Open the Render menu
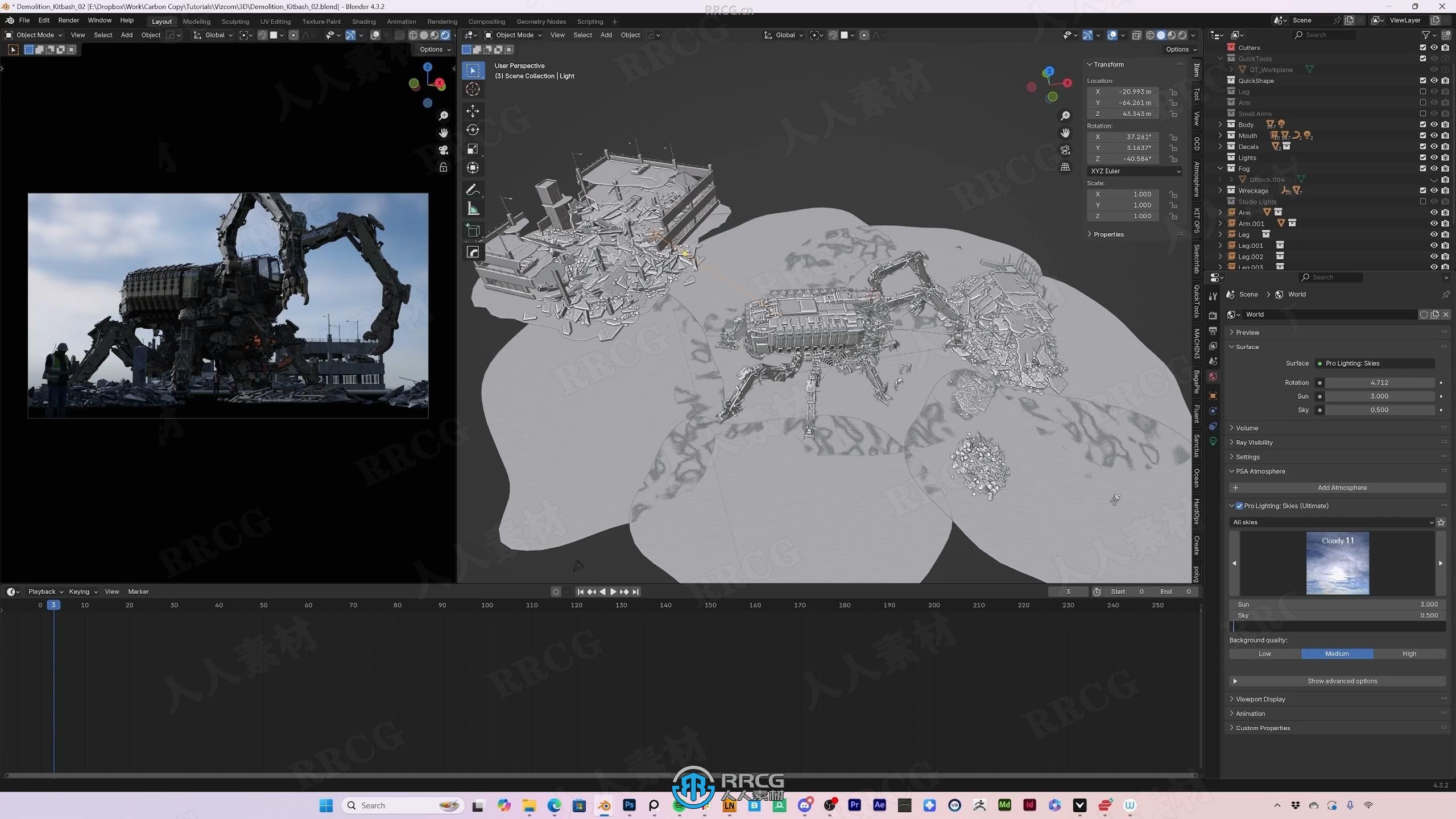1456x819 pixels. click(x=68, y=20)
